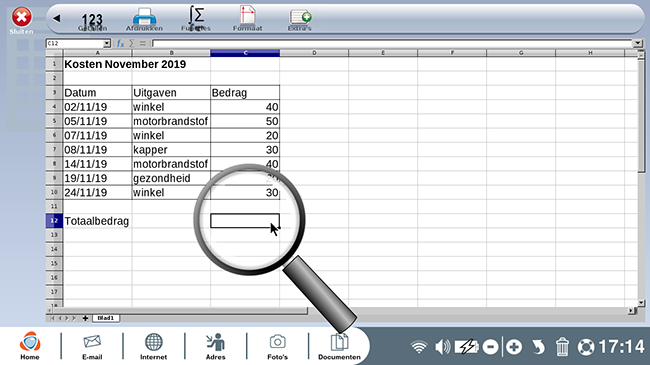Open the Formaat page tool
The image size is (650, 365).
click(x=247, y=19)
